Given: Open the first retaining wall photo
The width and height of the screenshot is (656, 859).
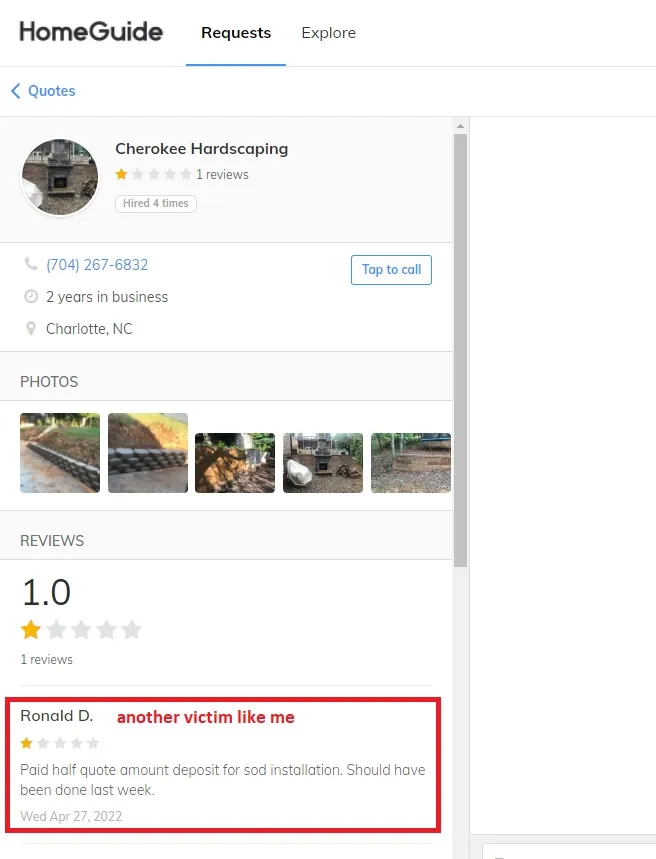Looking at the screenshot, I should (x=60, y=453).
